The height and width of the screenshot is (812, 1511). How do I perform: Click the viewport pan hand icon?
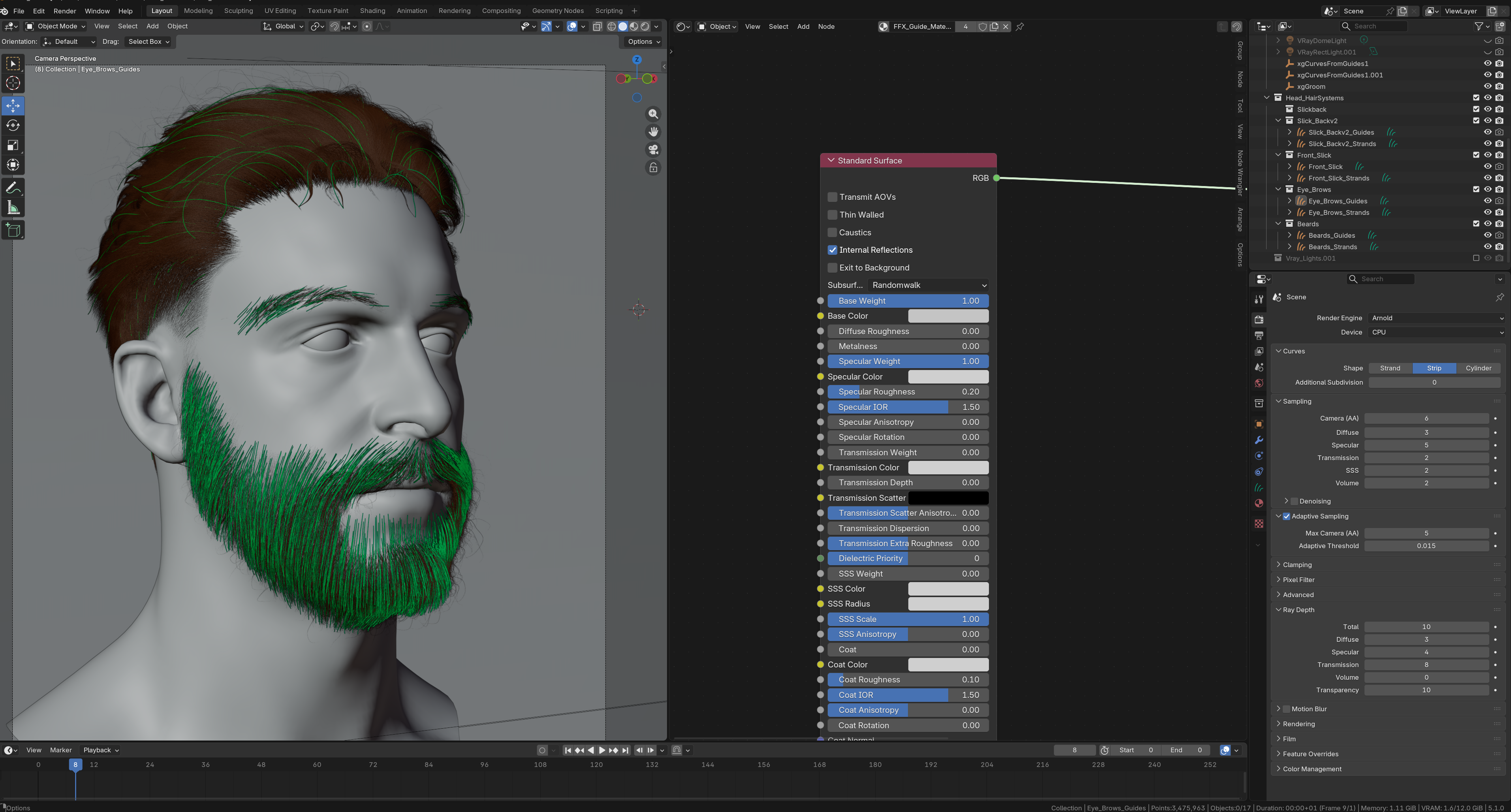coord(653,132)
